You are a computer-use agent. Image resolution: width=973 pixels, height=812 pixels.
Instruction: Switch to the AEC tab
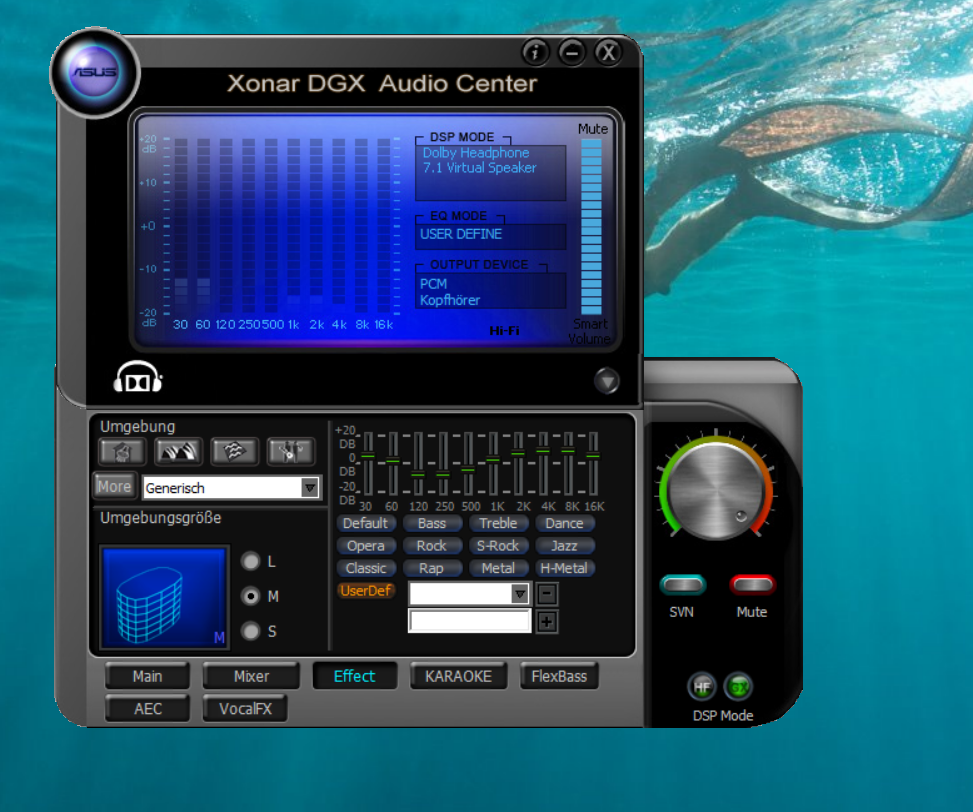[148, 708]
